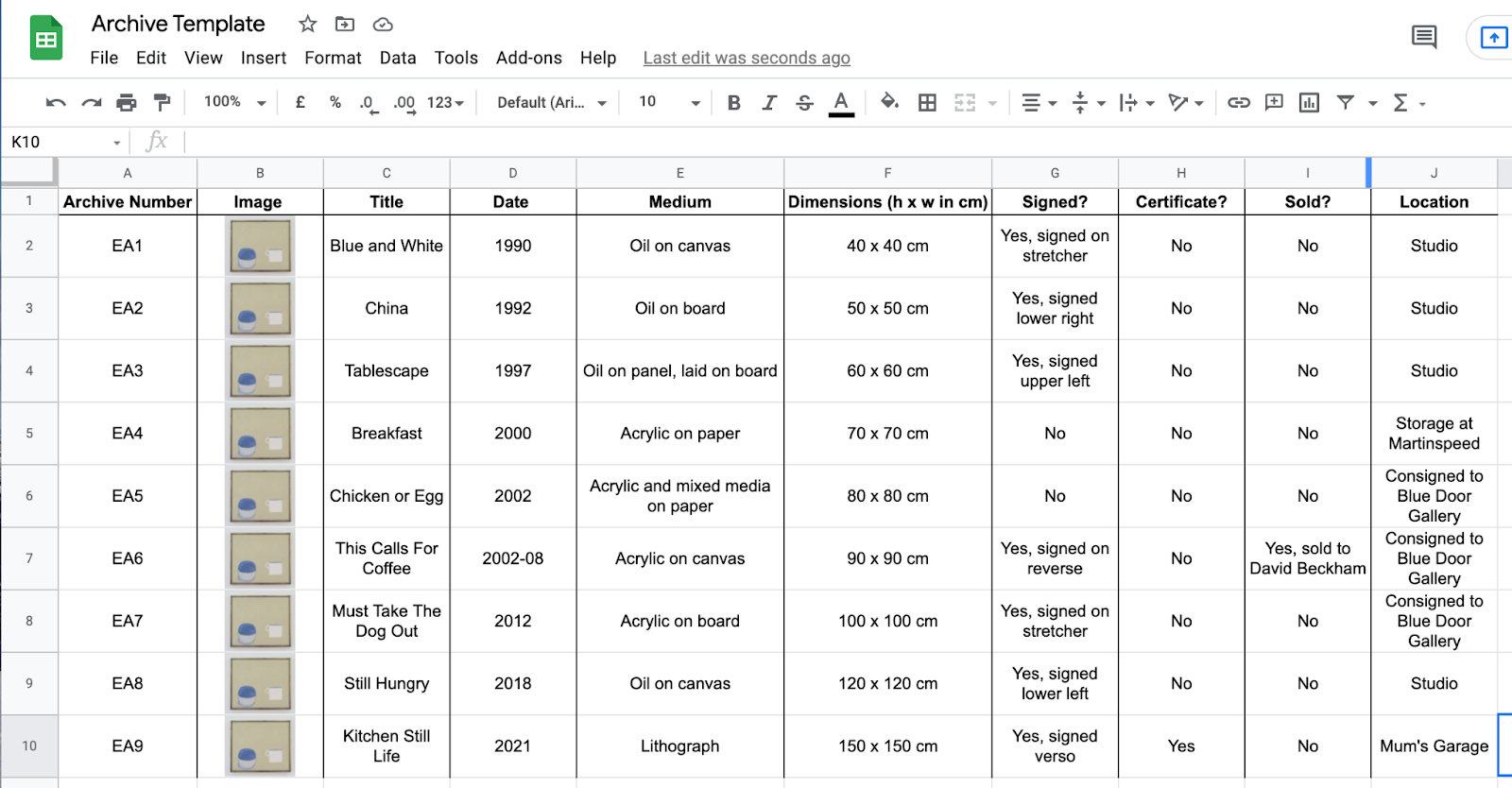Click the format as percent button
The height and width of the screenshot is (788, 1512).
335,102
